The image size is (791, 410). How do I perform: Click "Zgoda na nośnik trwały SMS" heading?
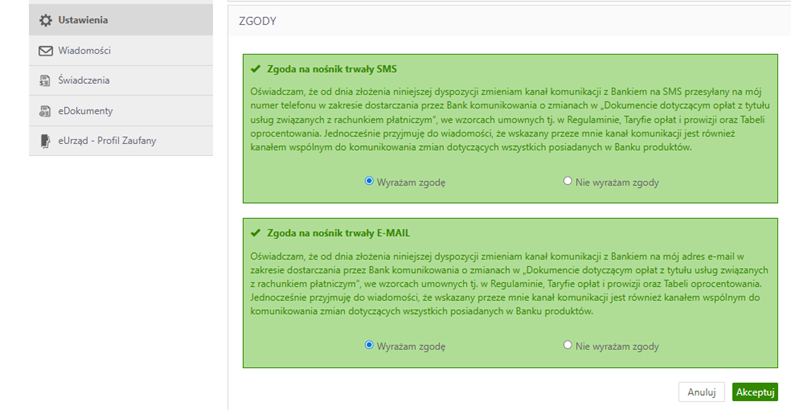pyautogui.click(x=332, y=70)
